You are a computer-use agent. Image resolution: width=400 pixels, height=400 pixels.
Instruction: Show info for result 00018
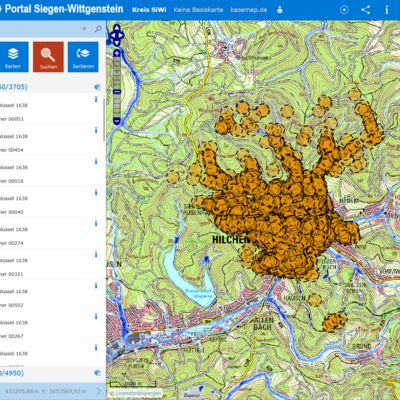[96, 161]
